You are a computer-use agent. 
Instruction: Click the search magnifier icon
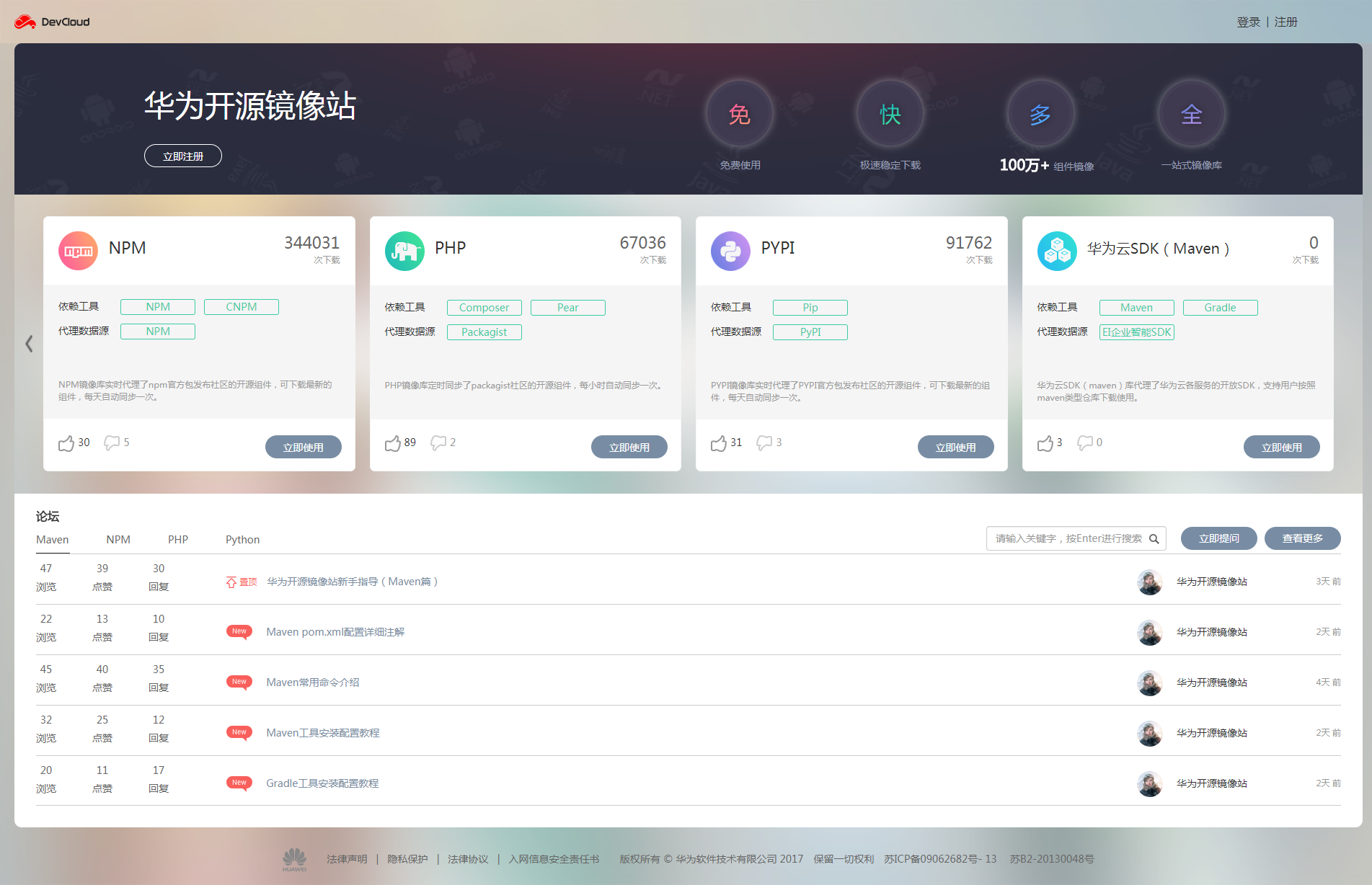(x=1154, y=538)
